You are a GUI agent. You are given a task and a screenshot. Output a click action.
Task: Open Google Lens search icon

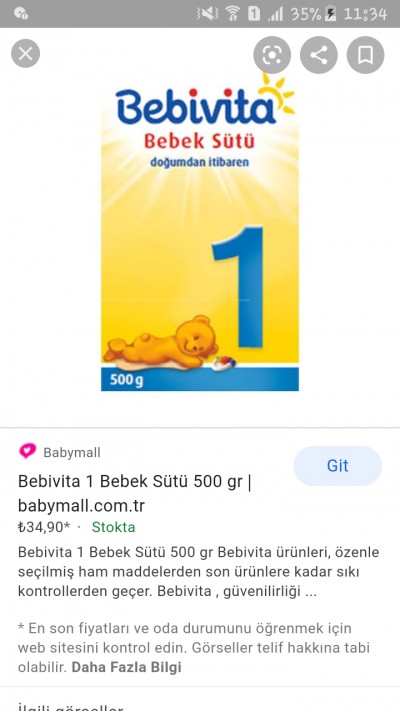(272, 55)
